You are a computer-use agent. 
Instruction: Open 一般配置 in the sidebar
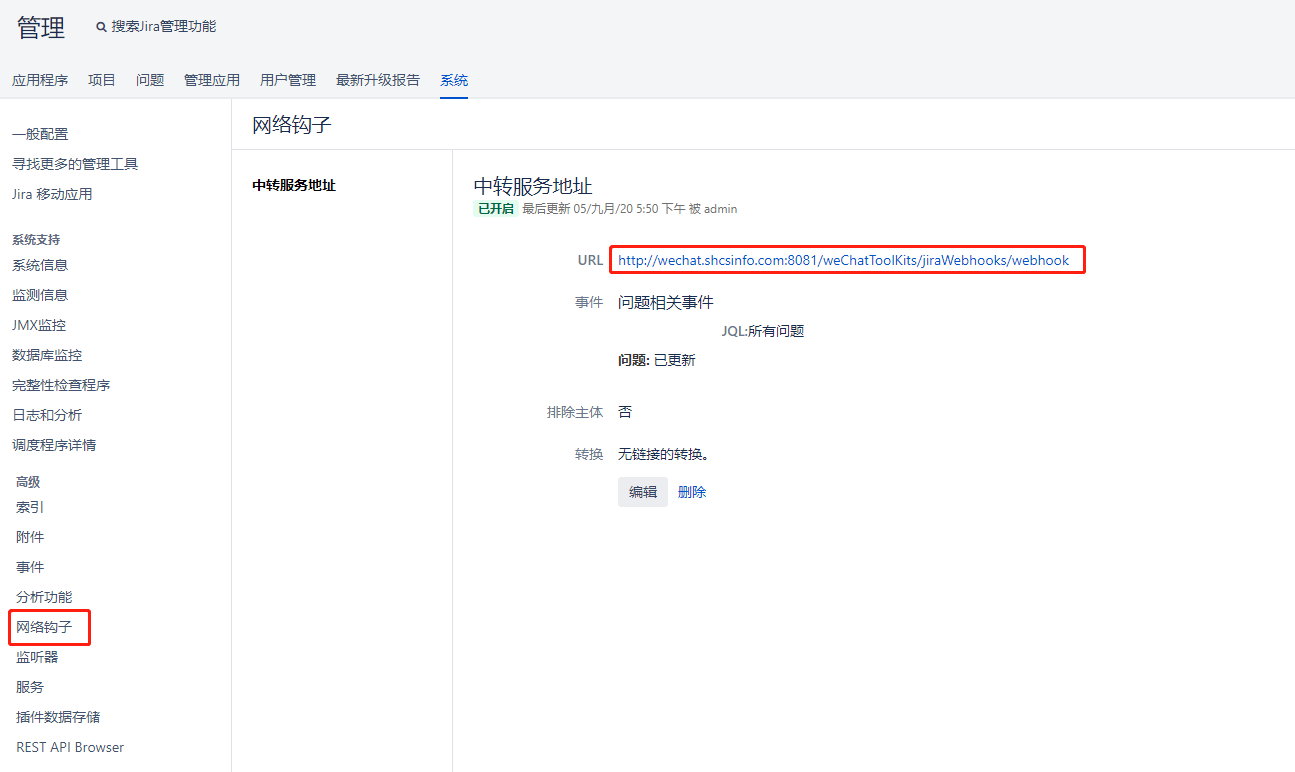40,134
